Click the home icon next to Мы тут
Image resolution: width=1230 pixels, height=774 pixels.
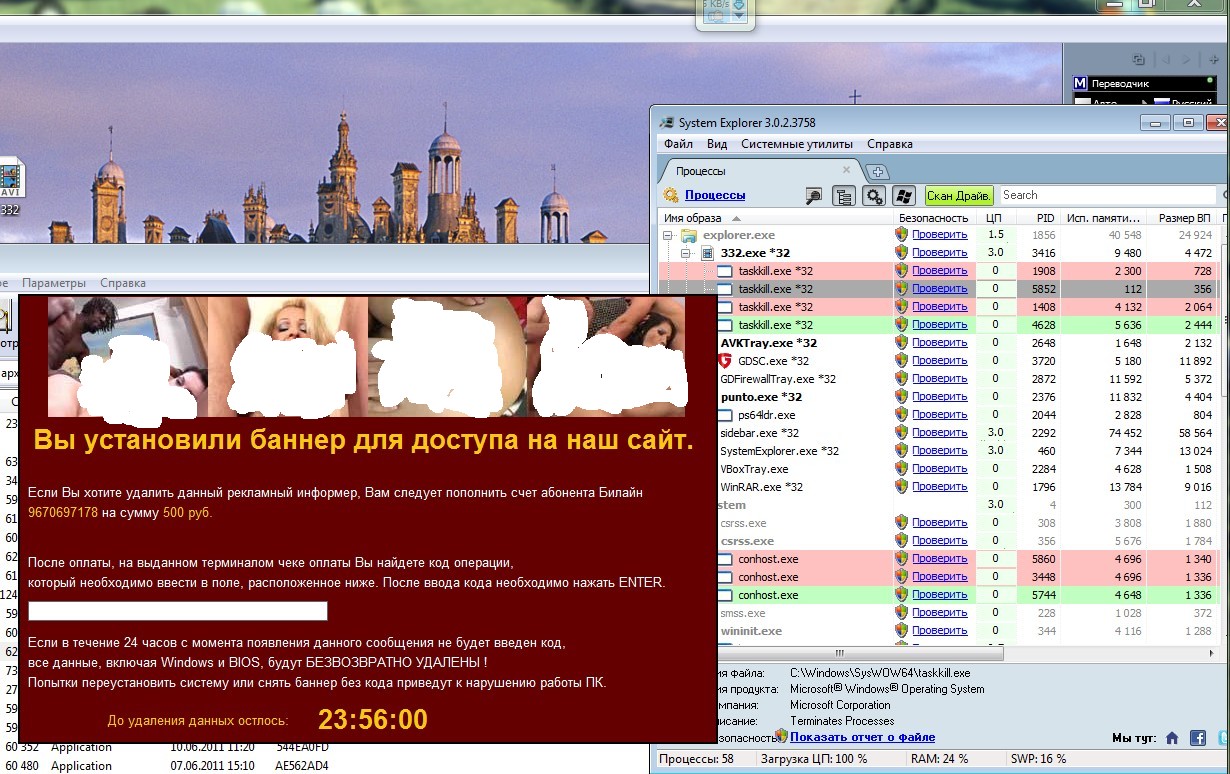[1172, 738]
